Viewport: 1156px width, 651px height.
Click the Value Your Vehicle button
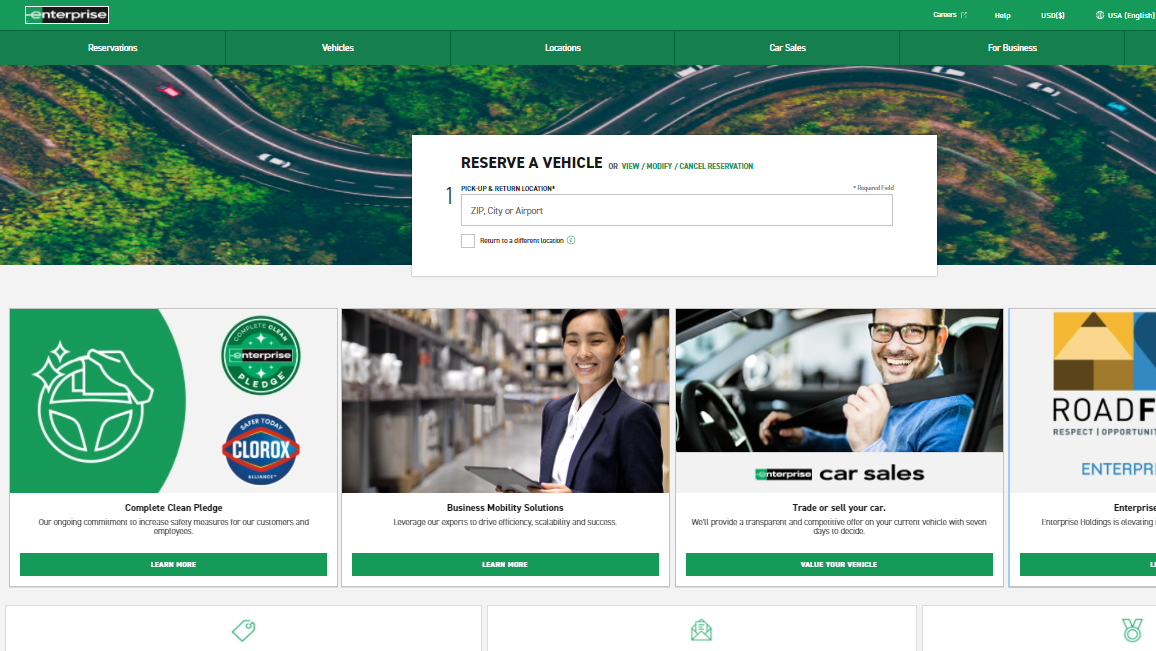point(839,564)
